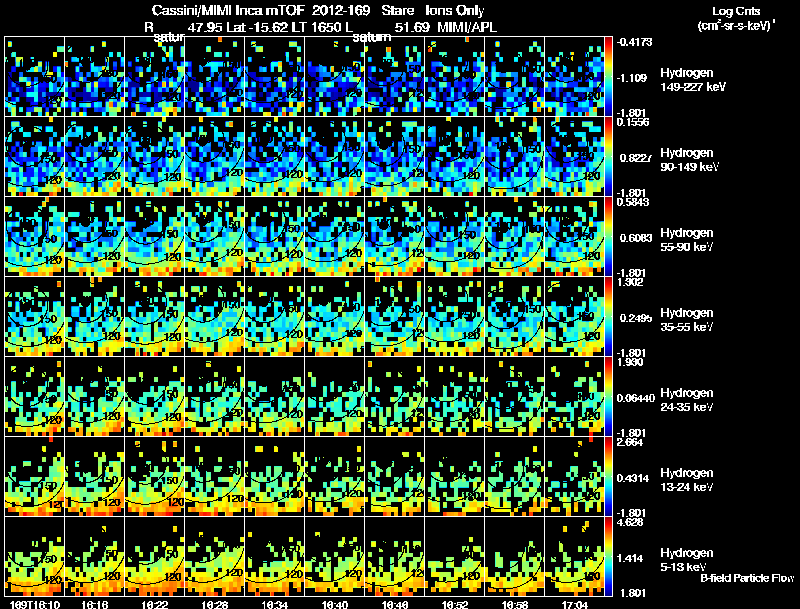Image resolution: width=800 pixels, height=609 pixels.
Task: Click the '-0.4173' colorbar maximum value
Action: click(634, 42)
